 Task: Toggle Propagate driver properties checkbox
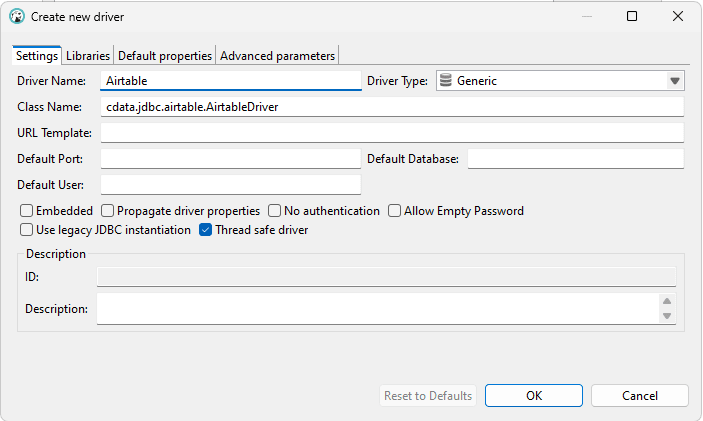pyautogui.click(x=108, y=211)
